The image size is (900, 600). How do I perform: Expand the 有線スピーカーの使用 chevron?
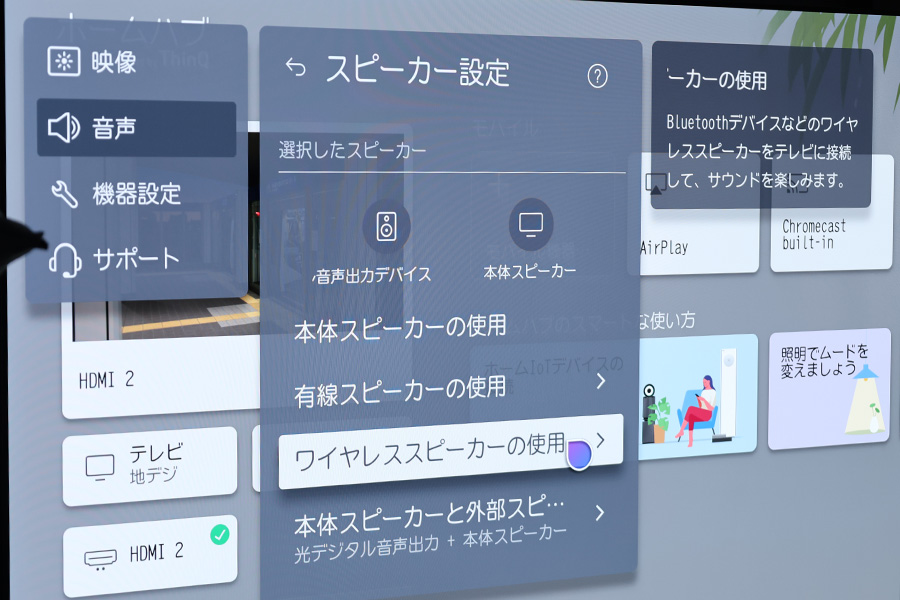(601, 381)
